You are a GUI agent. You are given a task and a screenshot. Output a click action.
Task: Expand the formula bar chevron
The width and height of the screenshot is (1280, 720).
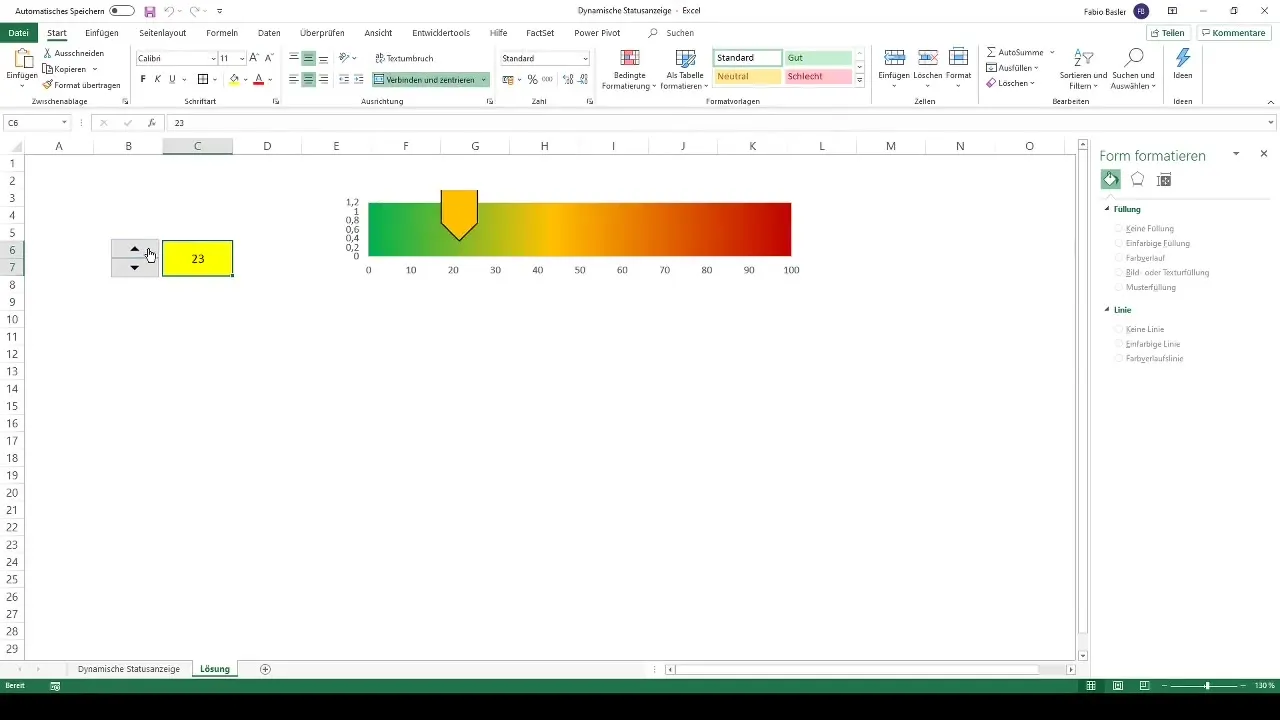(x=1271, y=123)
